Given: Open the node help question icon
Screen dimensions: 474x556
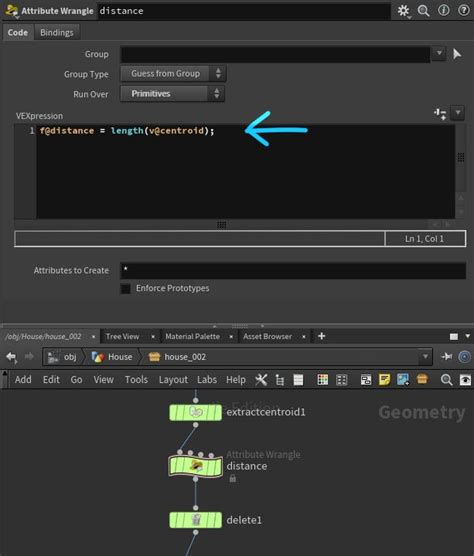Looking at the screenshot, I should coord(463,10).
